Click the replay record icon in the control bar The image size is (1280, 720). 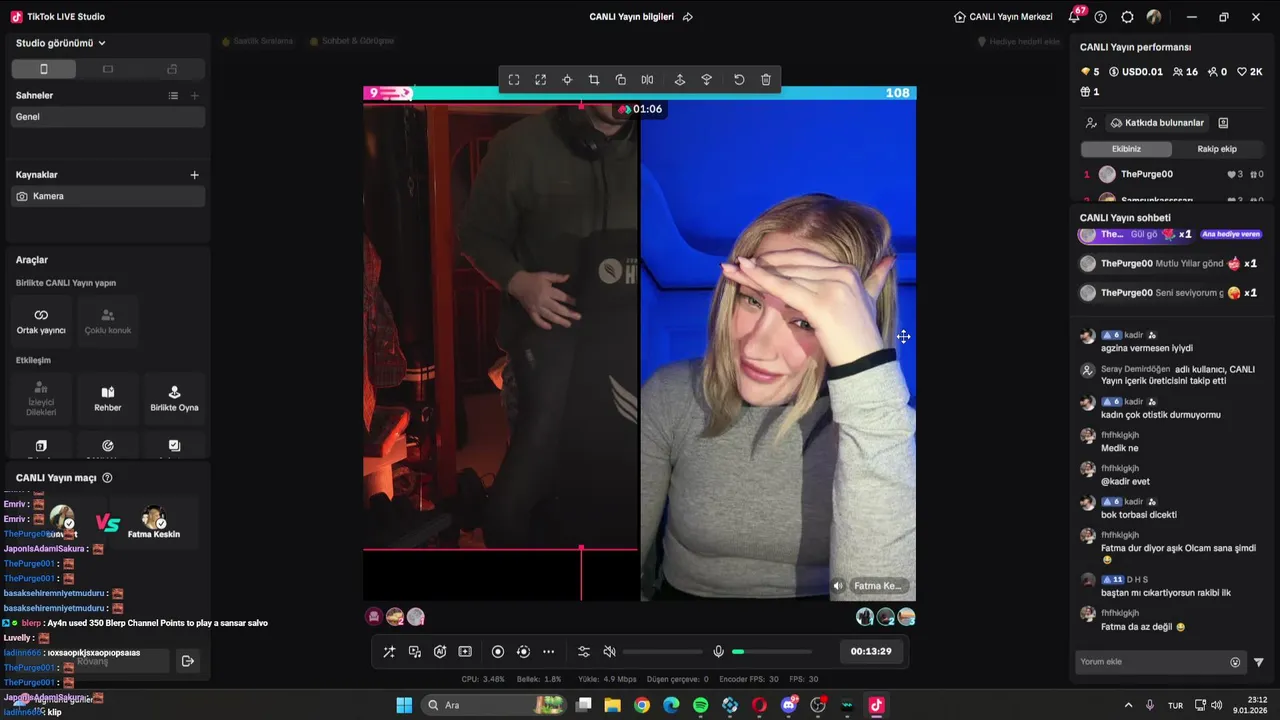[x=523, y=652]
